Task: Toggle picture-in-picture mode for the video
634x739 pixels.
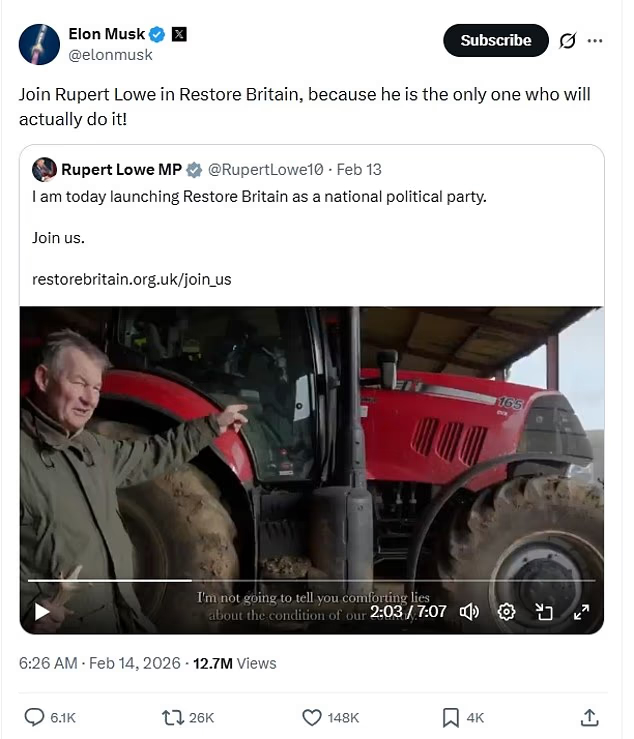Action: coord(544,611)
